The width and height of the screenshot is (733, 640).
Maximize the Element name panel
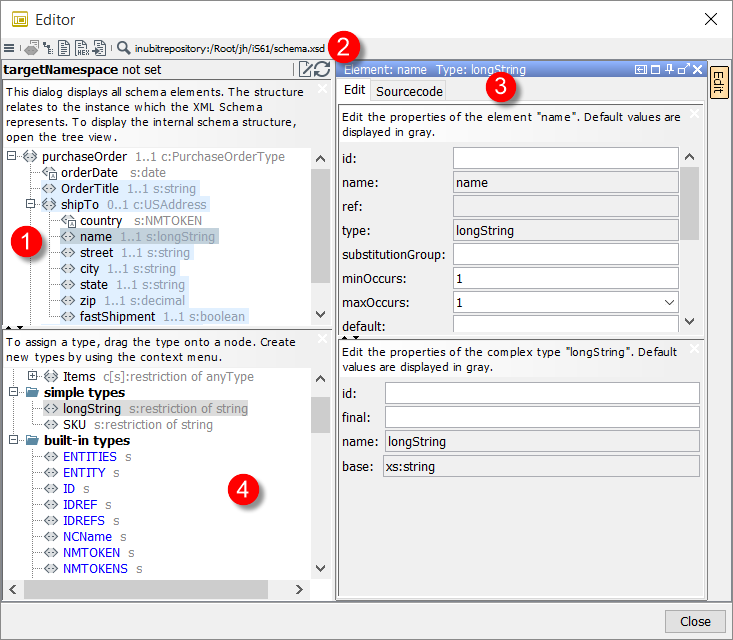point(655,70)
